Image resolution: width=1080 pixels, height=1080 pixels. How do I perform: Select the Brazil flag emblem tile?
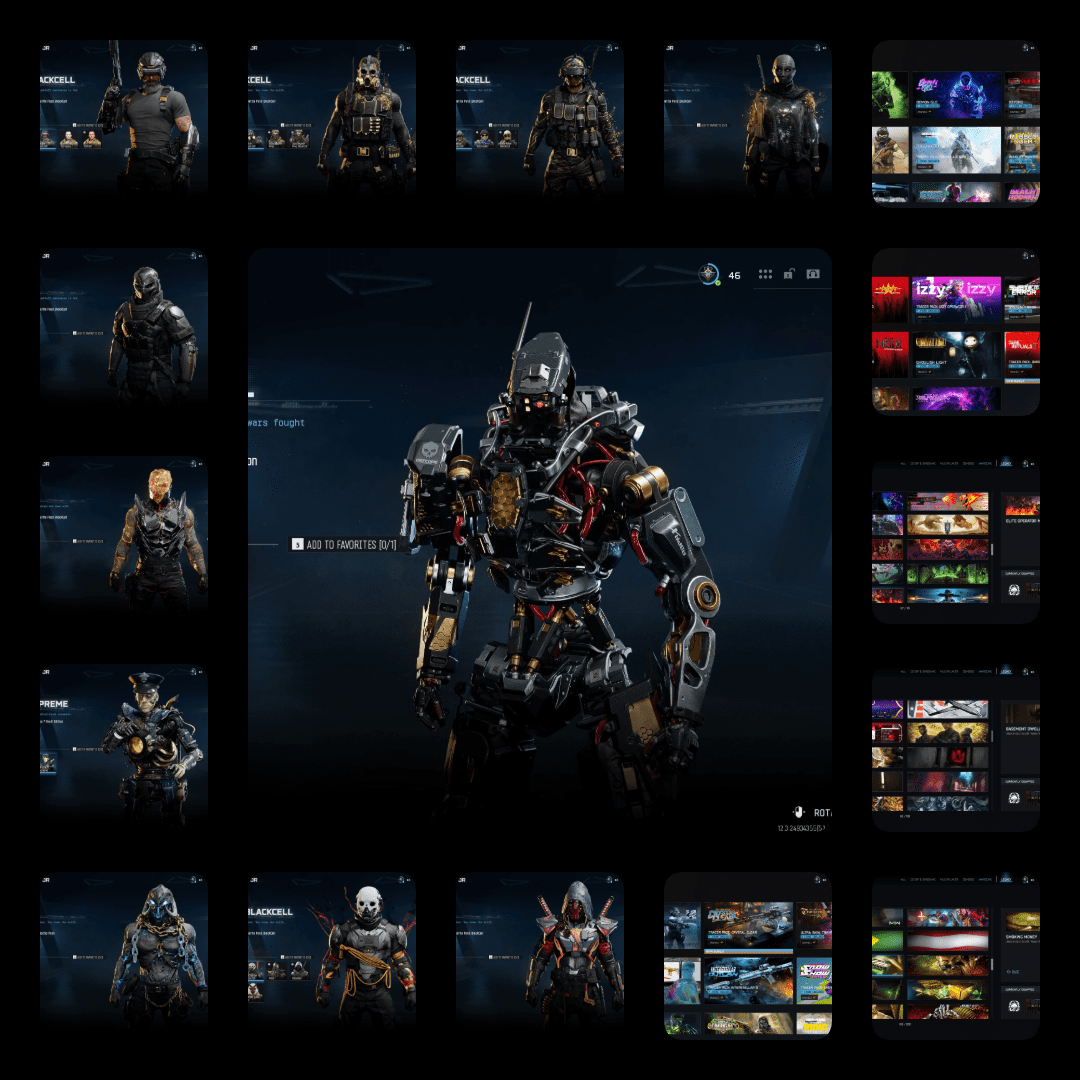(x=887, y=941)
